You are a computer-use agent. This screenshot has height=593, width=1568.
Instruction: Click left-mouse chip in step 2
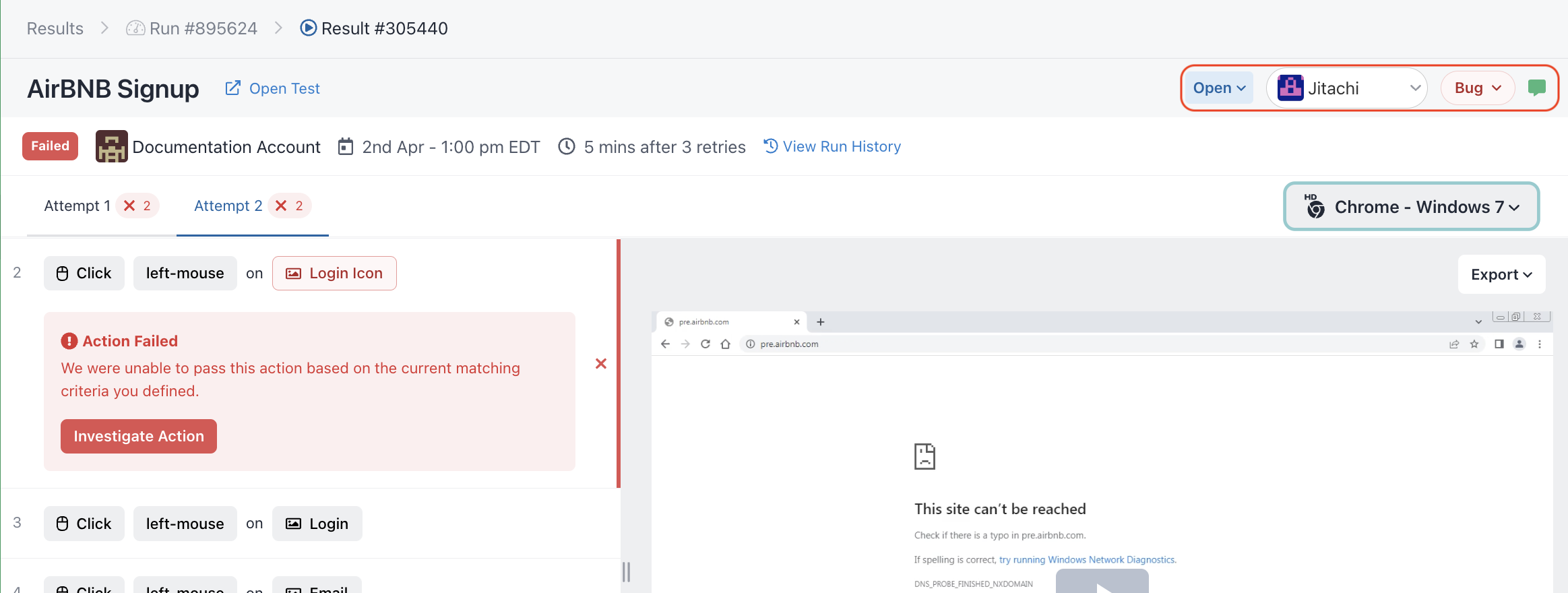pyautogui.click(x=185, y=273)
